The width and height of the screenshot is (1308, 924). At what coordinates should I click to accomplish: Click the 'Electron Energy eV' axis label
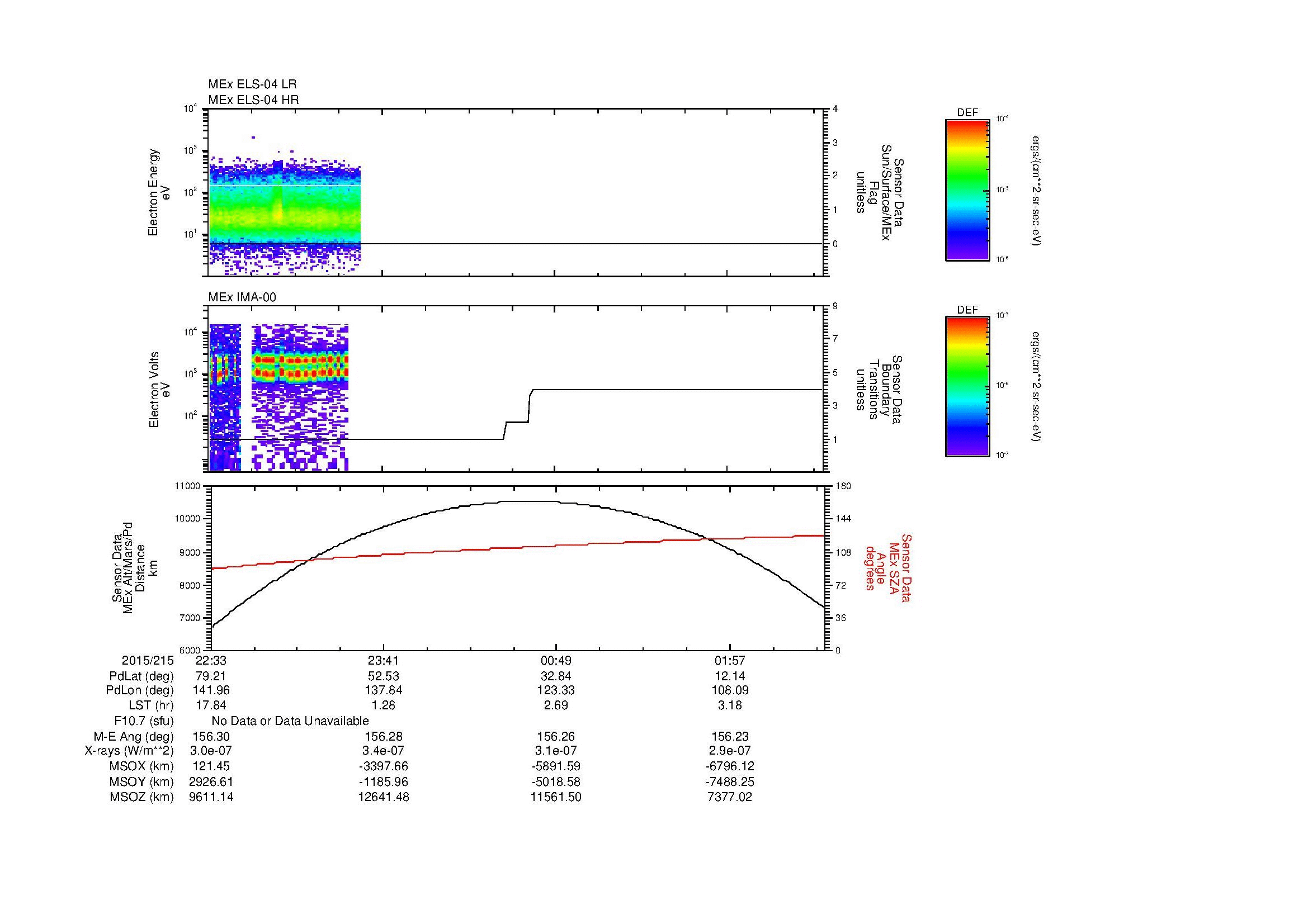(x=159, y=192)
